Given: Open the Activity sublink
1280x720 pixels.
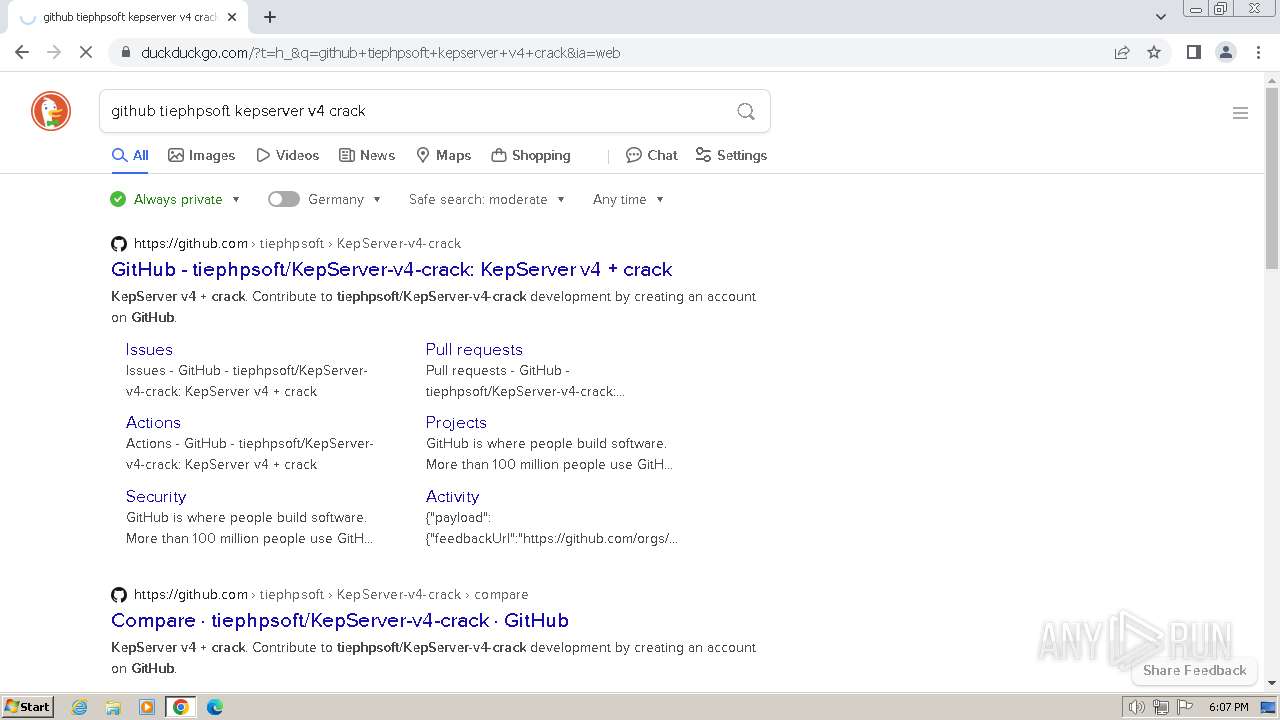Looking at the screenshot, I should tap(452, 496).
